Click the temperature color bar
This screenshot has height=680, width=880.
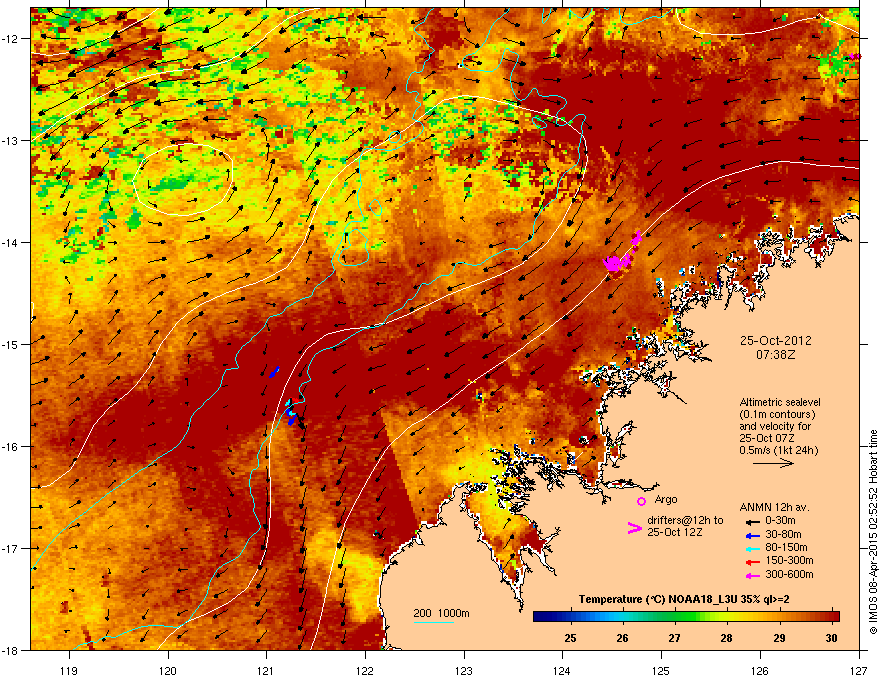(686, 617)
